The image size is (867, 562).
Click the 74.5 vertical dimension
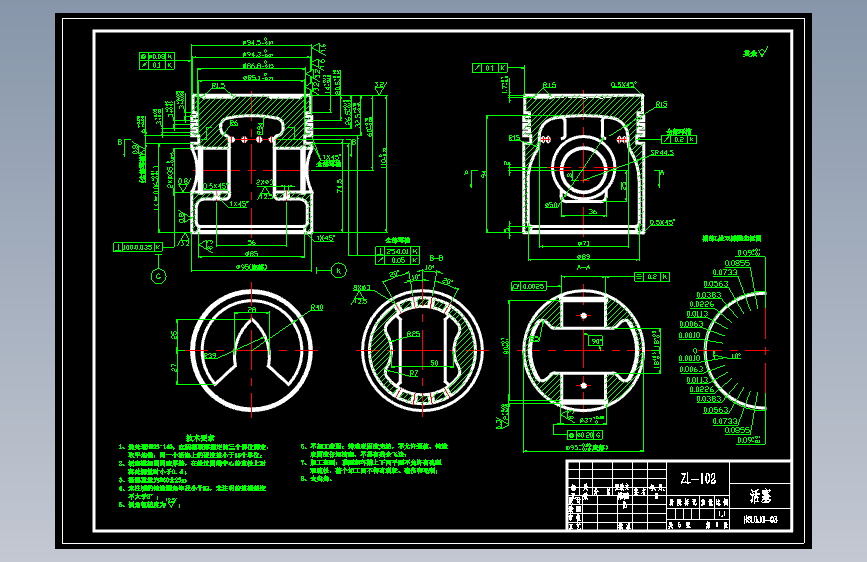pos(340,185)
